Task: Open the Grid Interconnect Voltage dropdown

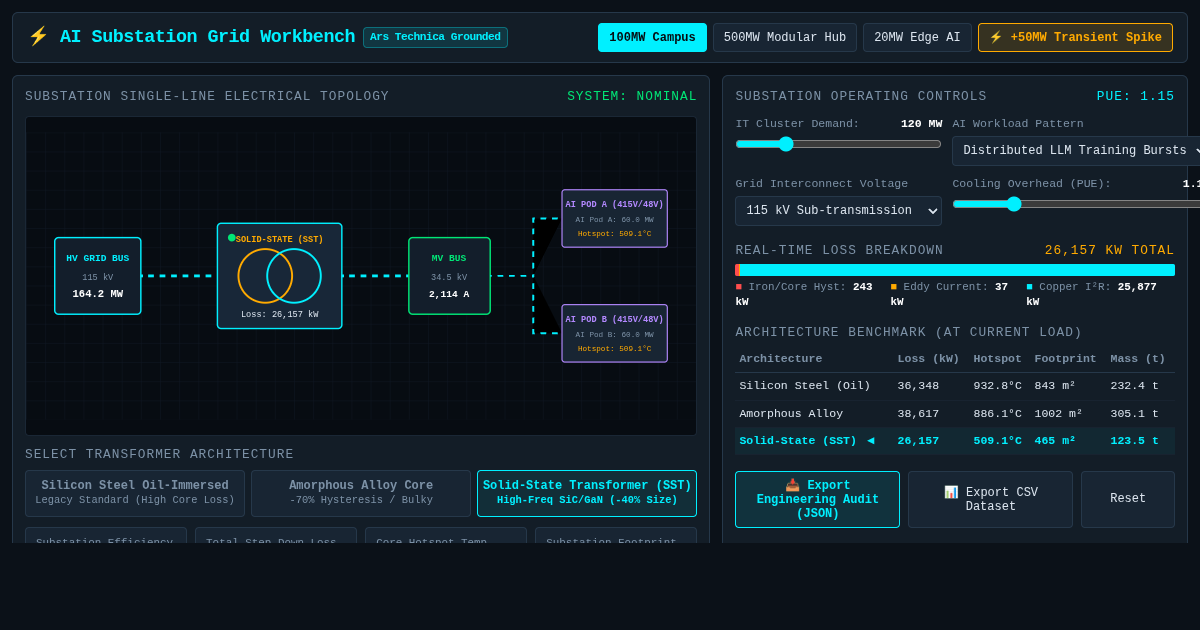Action: coord(838,211)
